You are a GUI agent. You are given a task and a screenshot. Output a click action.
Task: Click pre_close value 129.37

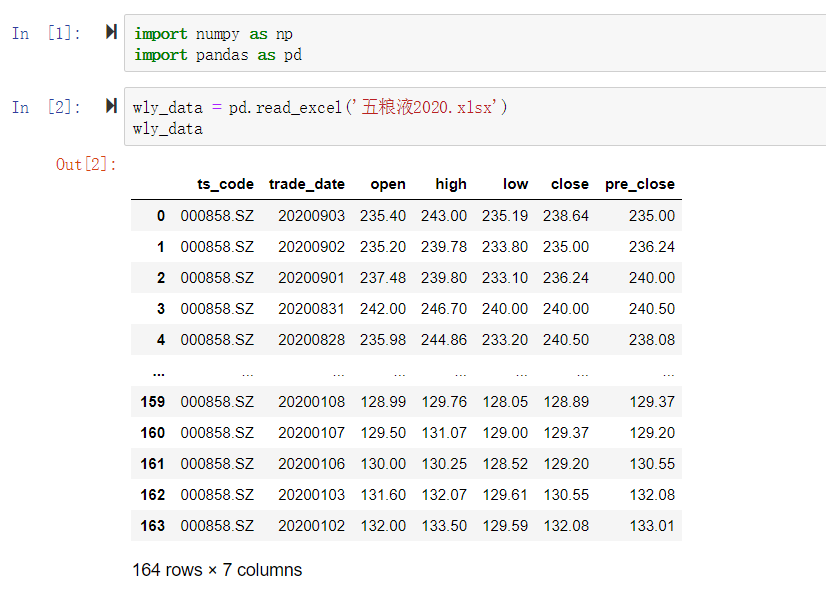(x=652, y=402)
